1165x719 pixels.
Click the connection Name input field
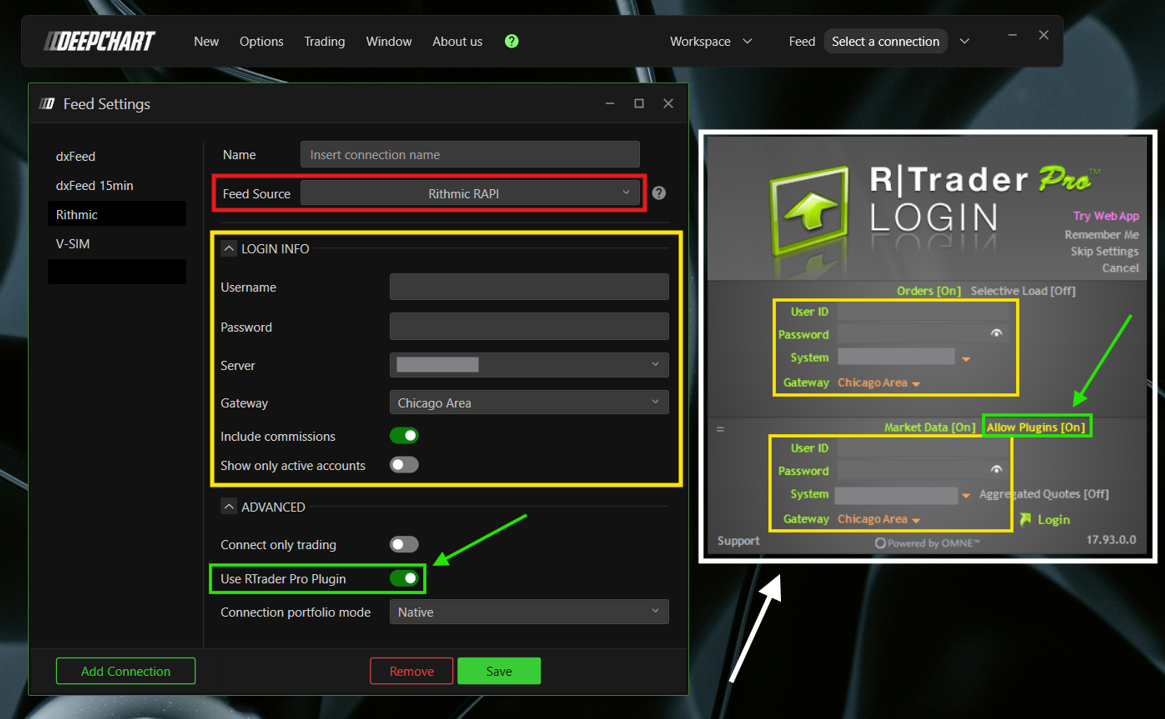[470, 154]
